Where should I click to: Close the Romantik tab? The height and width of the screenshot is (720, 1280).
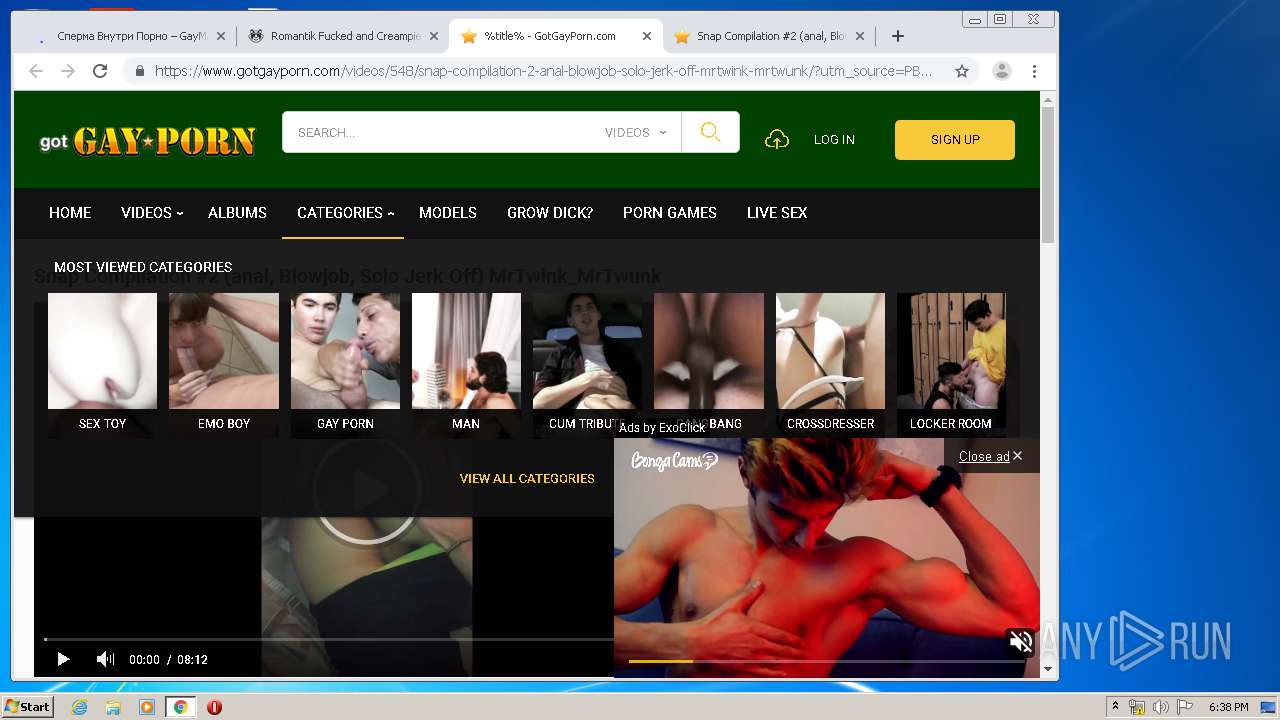point(434,36)
